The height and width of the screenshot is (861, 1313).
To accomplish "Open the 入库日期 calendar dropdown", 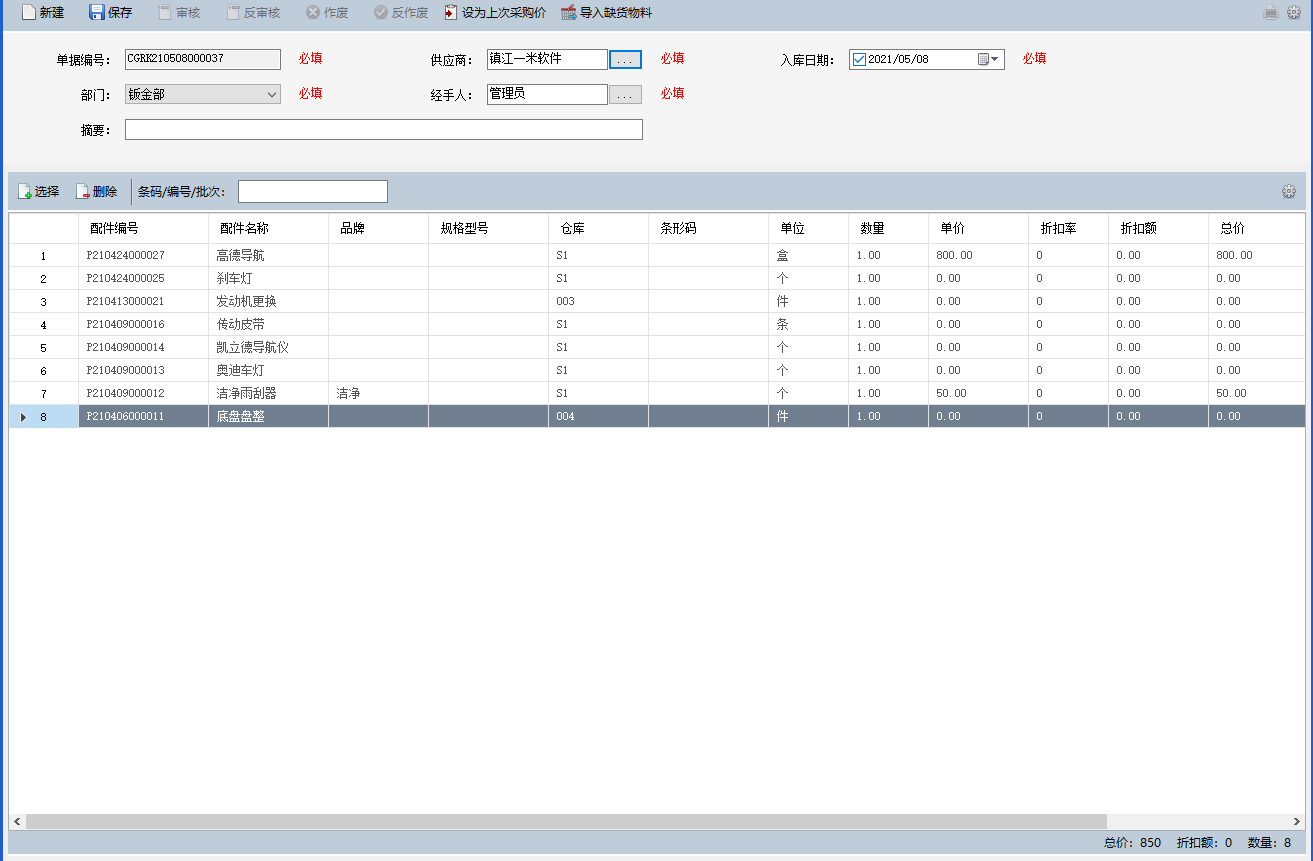I will (x=994, y=60).
